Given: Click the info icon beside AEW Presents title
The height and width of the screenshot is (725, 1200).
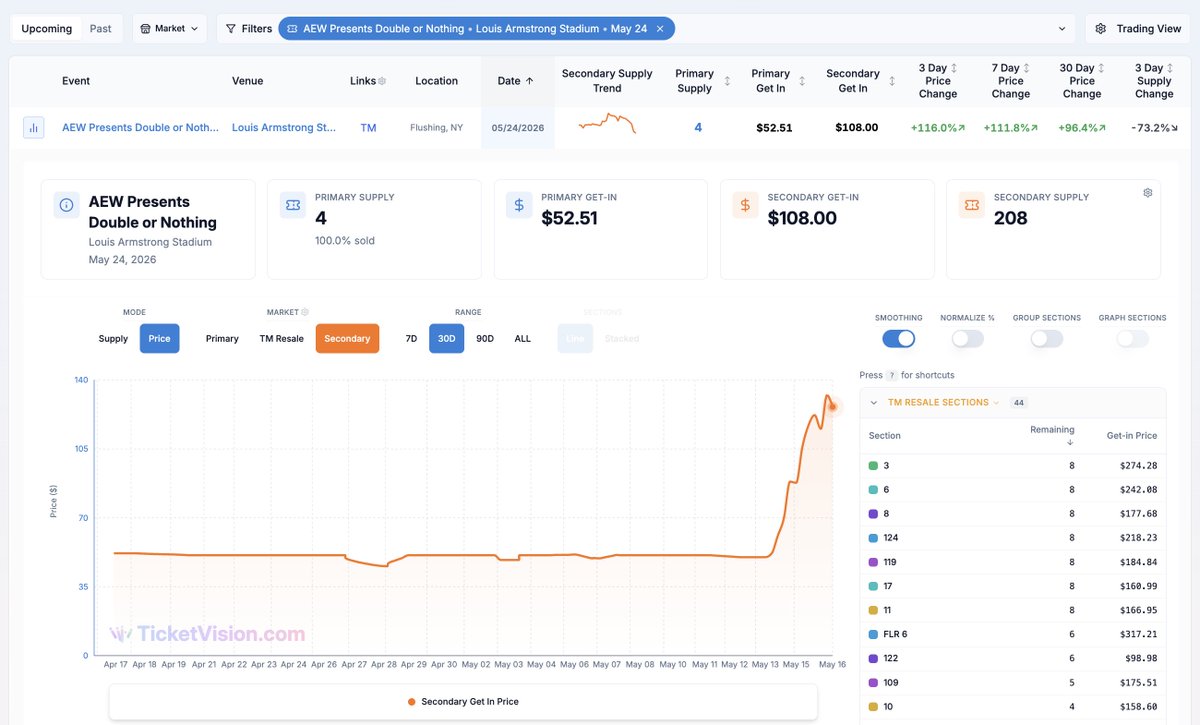Looking at the screenshot, I should 66,205.
